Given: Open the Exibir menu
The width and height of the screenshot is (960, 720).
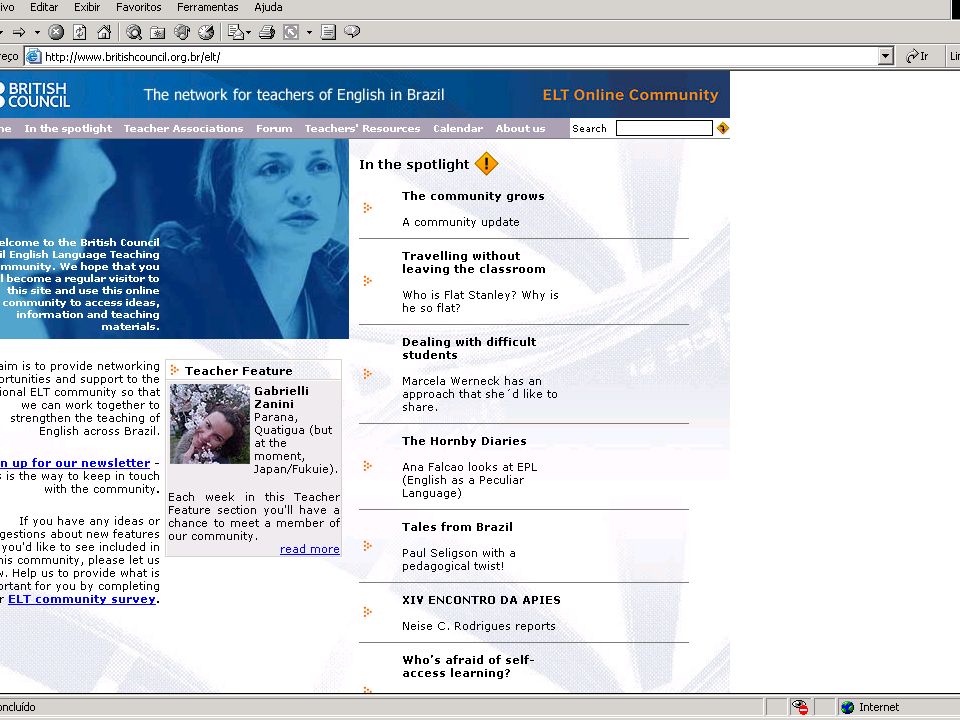Looking at the screenshot, I should [87, 7].
